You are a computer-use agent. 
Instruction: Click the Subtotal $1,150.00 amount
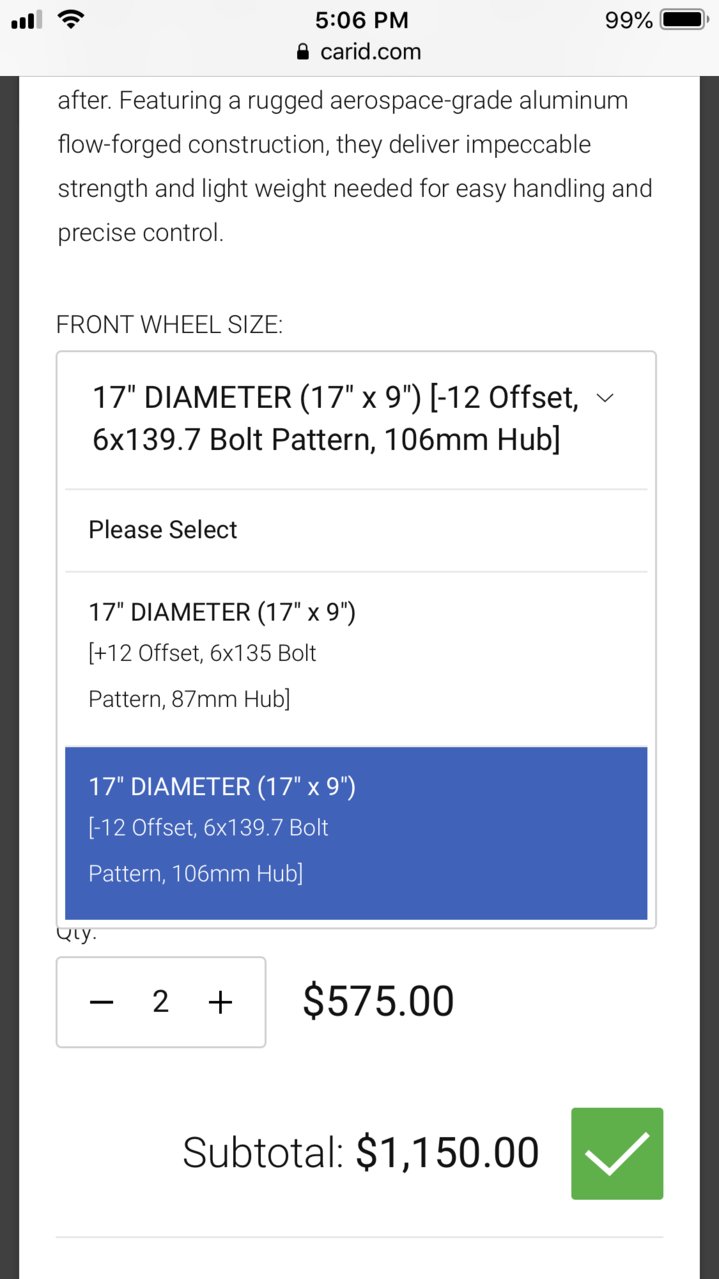(x=447, y=1153)
